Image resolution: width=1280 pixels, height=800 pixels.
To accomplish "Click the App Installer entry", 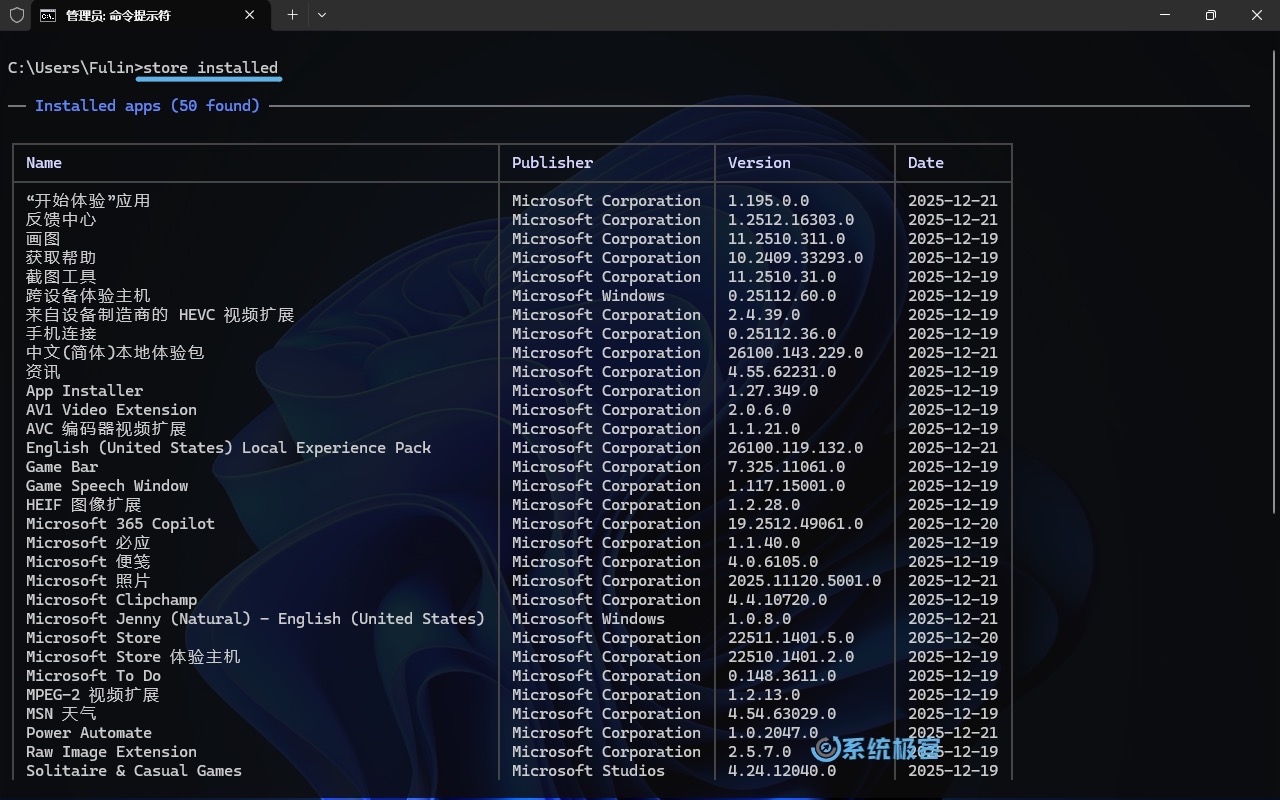I will tap(84, 391).
